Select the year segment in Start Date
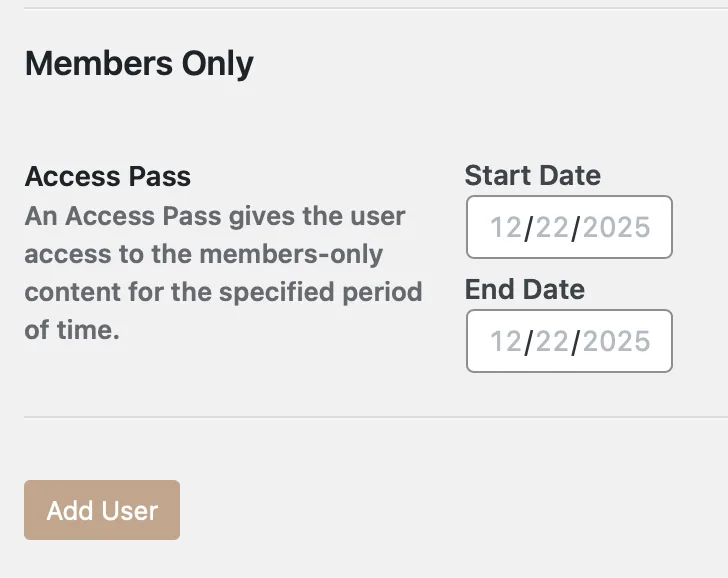Viewport: 728px width, 578px height. [616, 227]
